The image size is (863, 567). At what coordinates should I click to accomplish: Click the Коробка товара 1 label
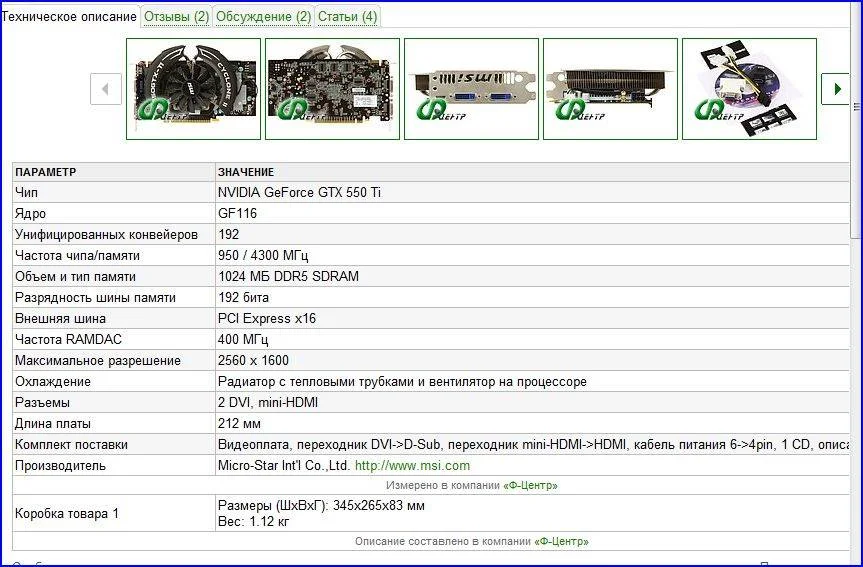[67, 514]
